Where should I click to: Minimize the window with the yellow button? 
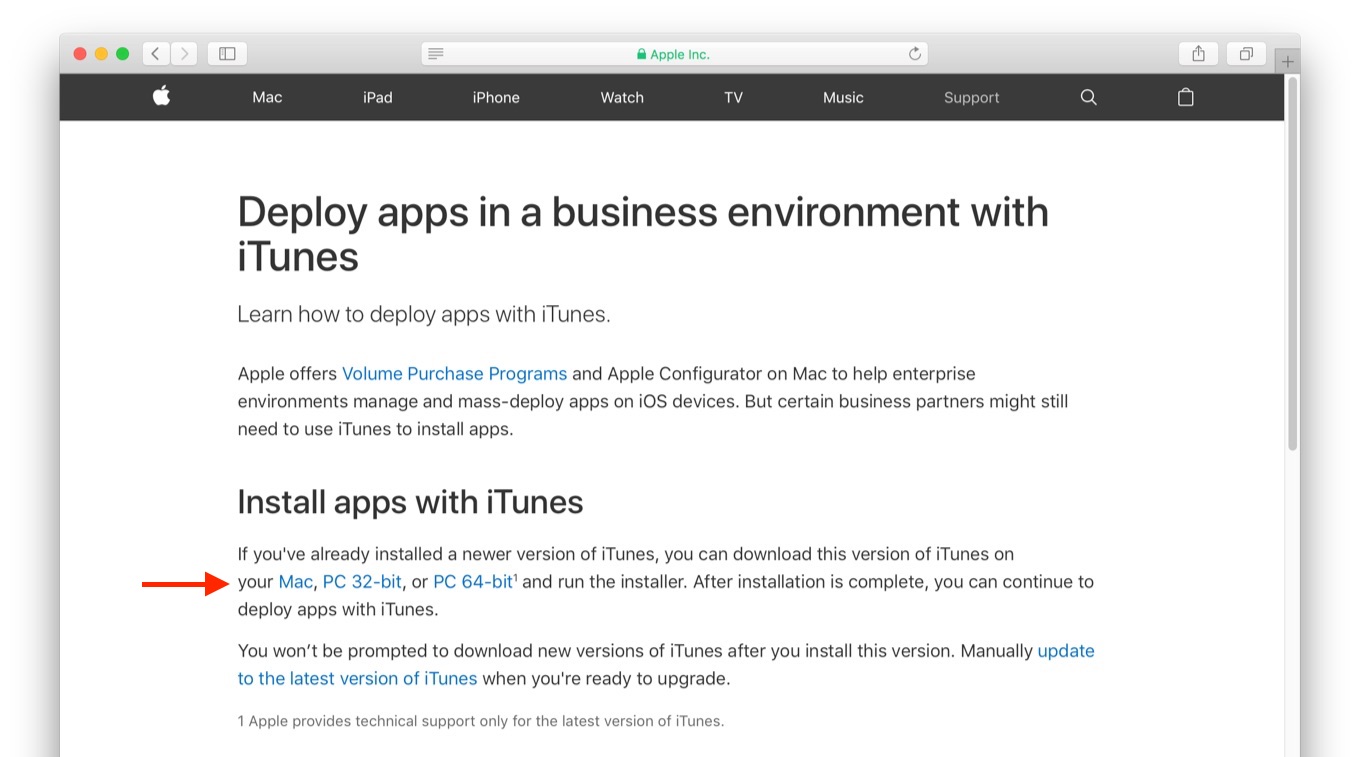click(x=101, y=54)
